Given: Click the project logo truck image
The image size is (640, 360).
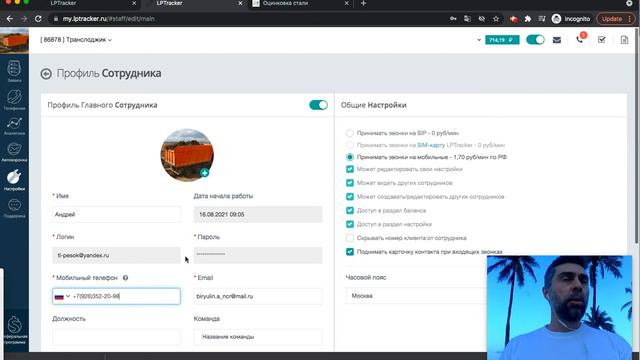Looking at the screenshot, I should coord(14,40).
